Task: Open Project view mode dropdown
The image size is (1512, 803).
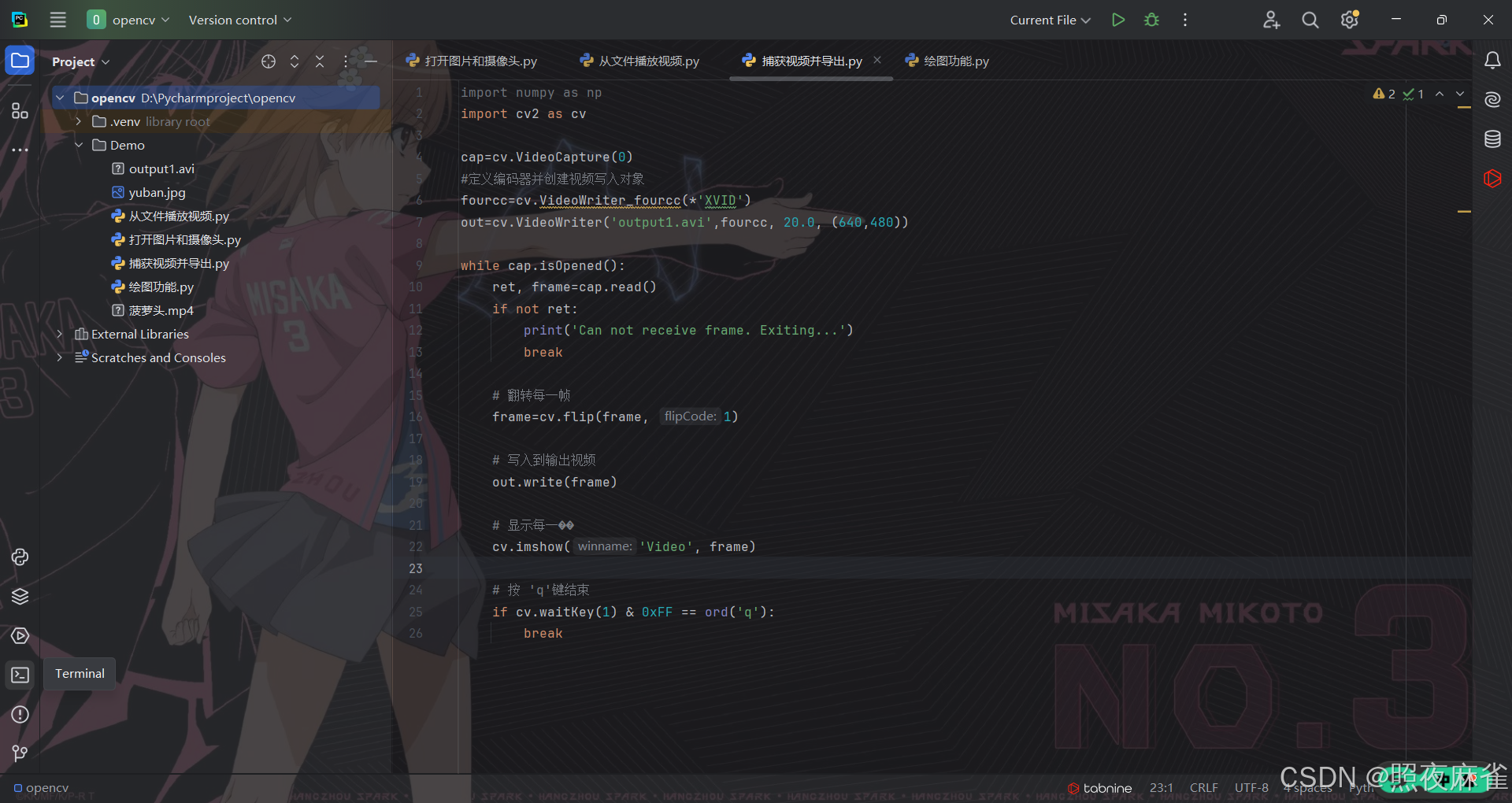Action: [x=81, y=61]
